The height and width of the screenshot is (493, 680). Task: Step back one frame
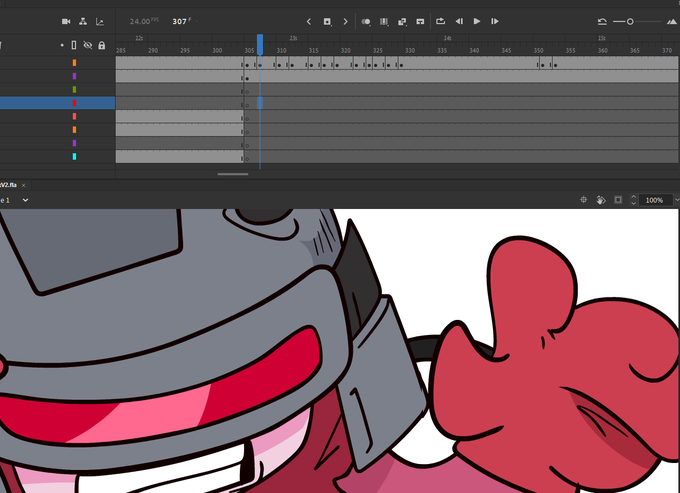coord(459,21)
